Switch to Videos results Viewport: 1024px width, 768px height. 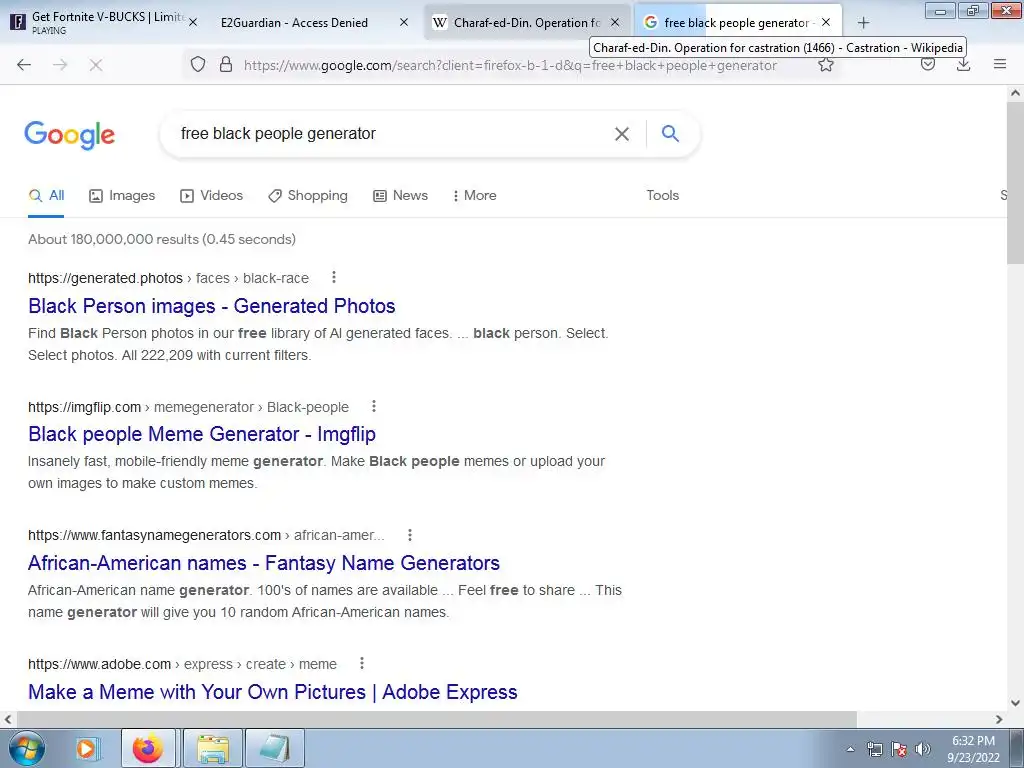point(212,195)
